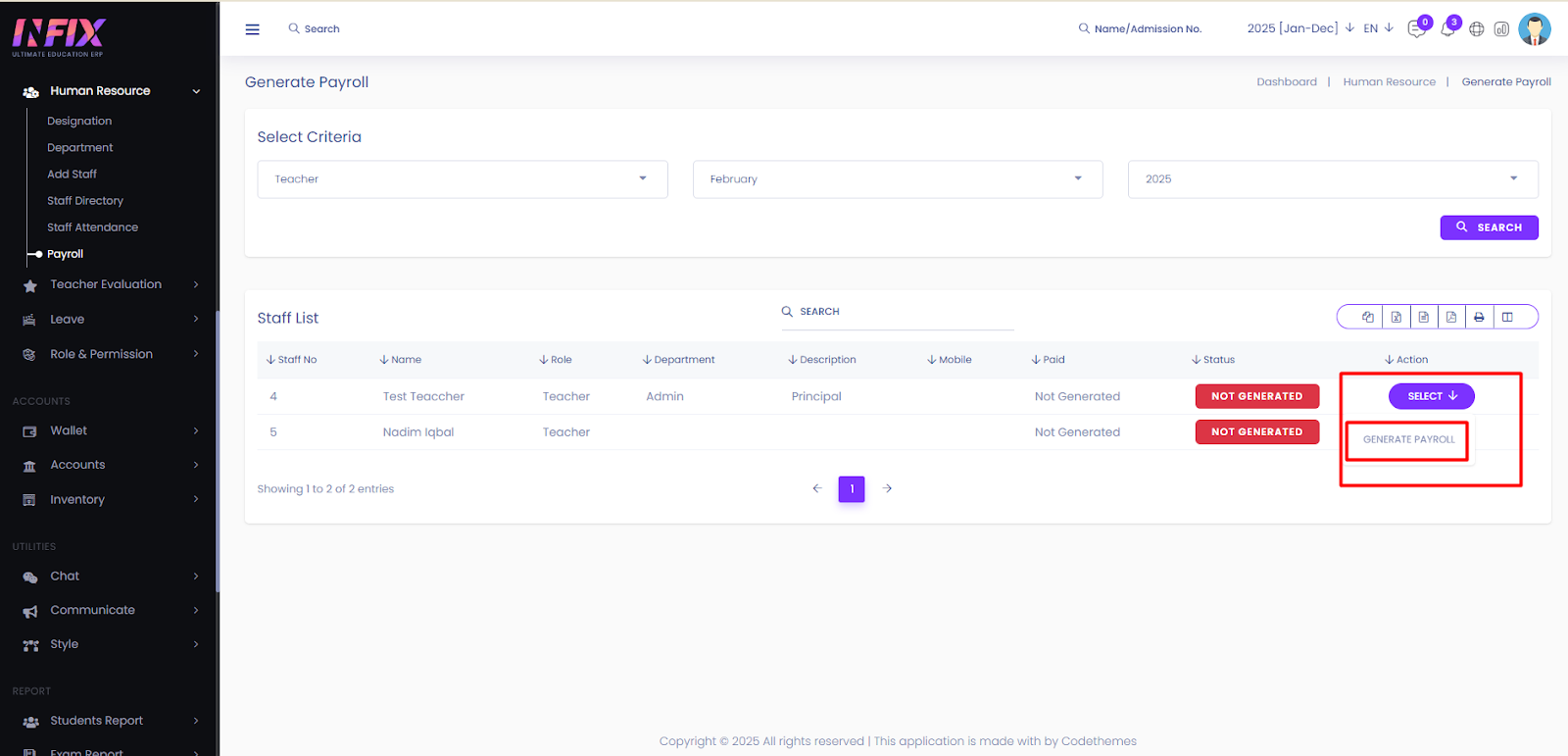Screen dimensions: 1568x756
Task: Open the February month dropdown
Action: tap(898, 179)
